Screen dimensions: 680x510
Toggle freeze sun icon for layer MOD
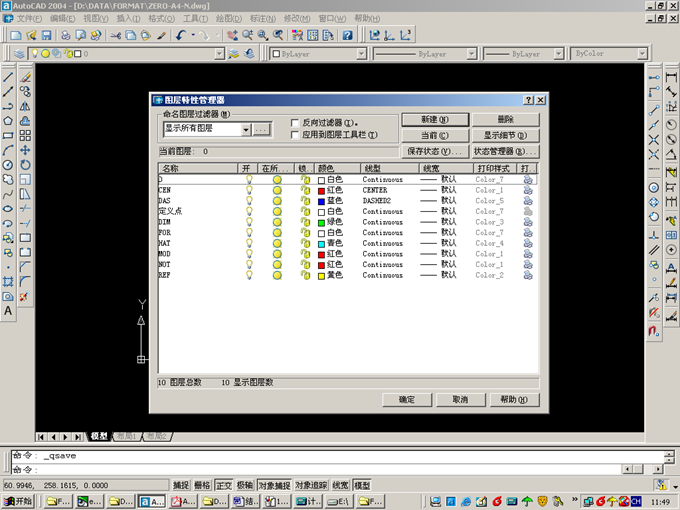pyautogui.click(x=277, y=254)
